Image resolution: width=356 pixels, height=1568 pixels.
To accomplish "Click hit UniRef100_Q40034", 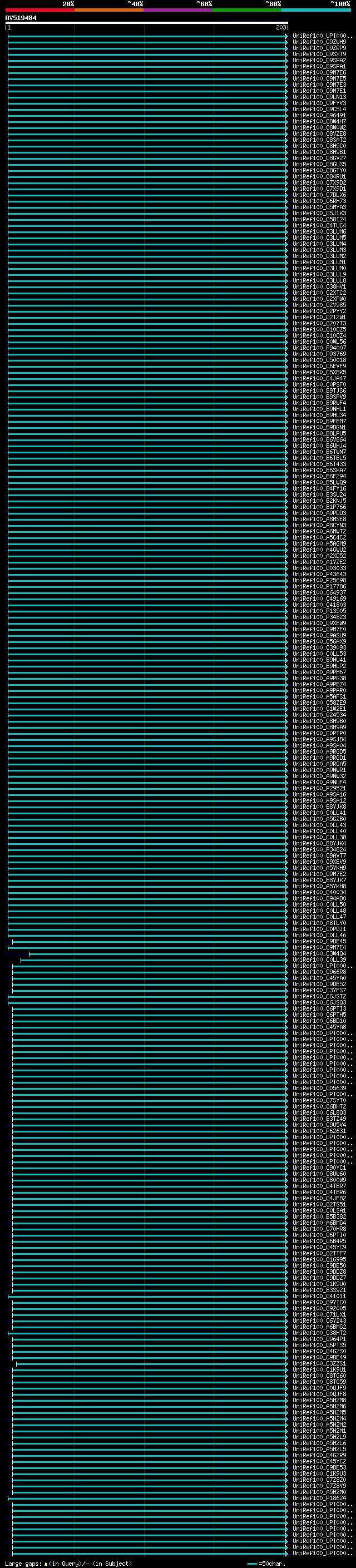I will pyautogui.click(x=319, y=892).
